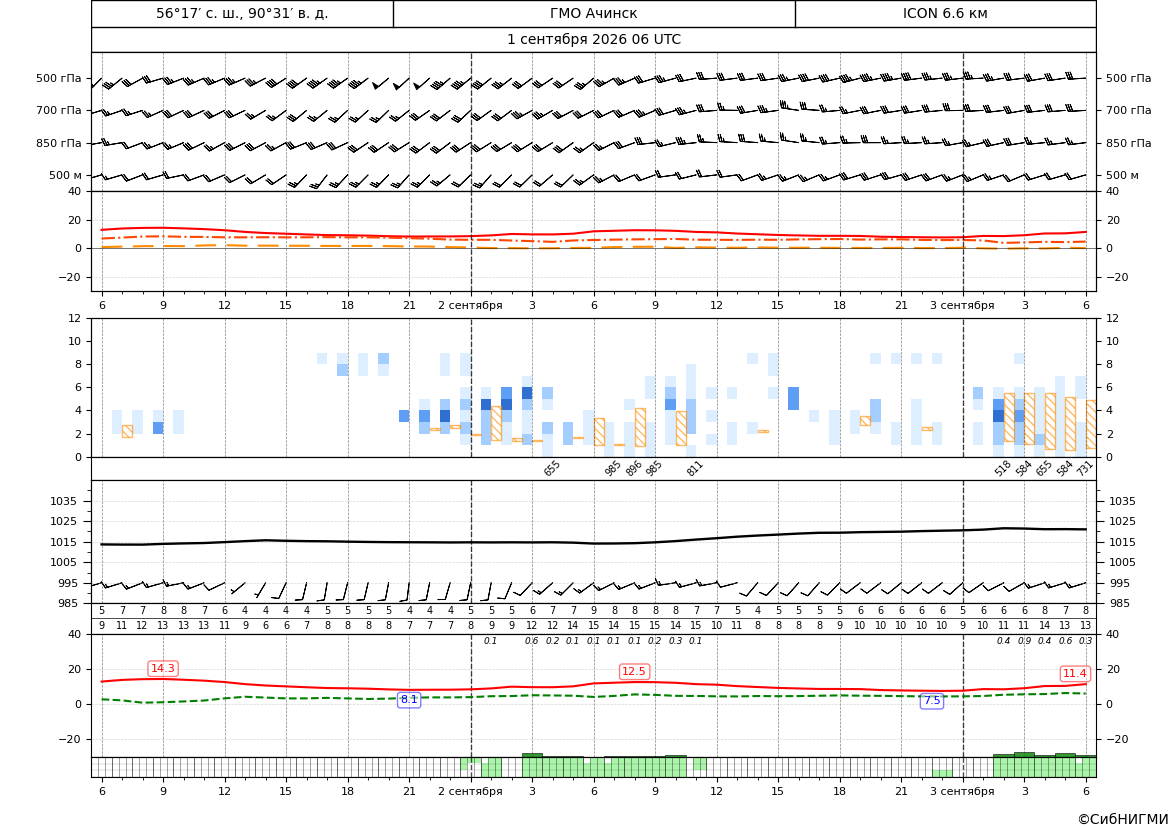Click the ©СибНИГМИ copyright text

point(1122,819)
